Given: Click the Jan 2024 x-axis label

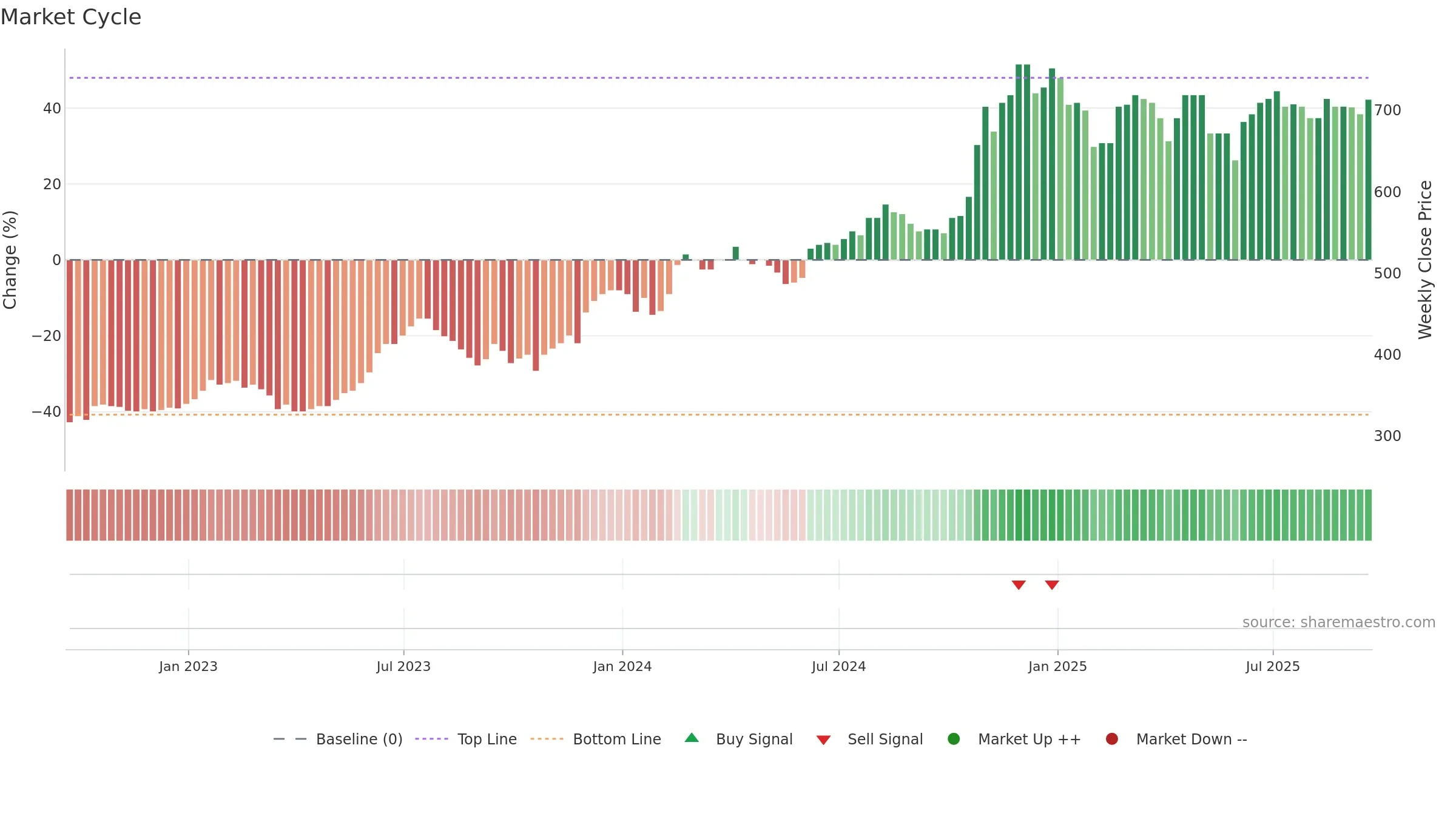Looking at the screenshot, I should (x=622, y=666).
